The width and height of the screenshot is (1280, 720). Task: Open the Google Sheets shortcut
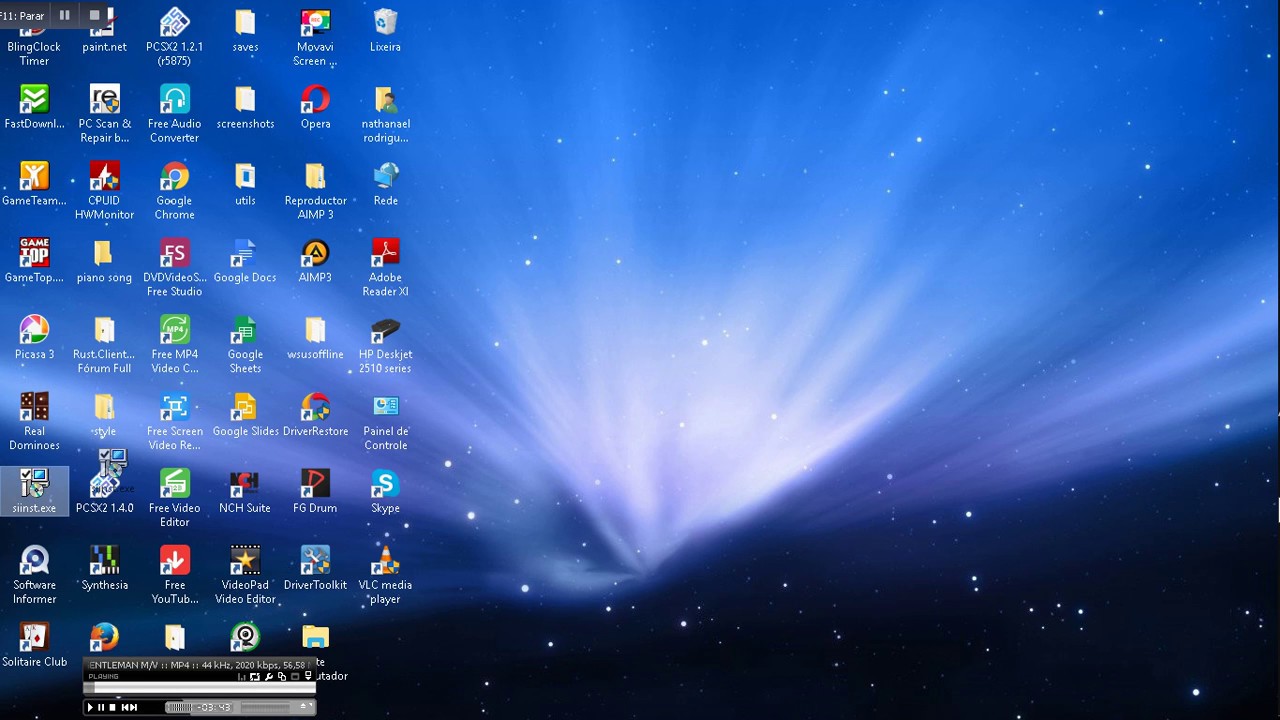[245, 344]
